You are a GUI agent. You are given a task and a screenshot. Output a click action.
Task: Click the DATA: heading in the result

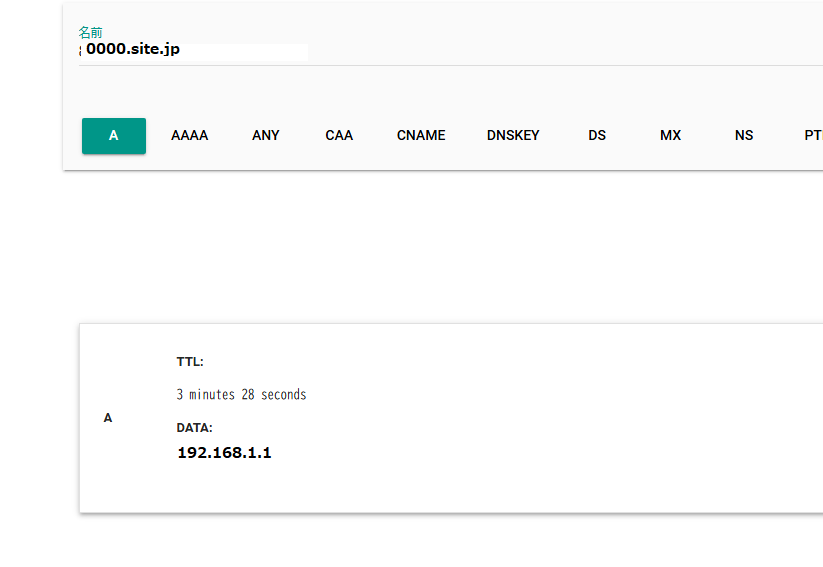coord(195,428)
